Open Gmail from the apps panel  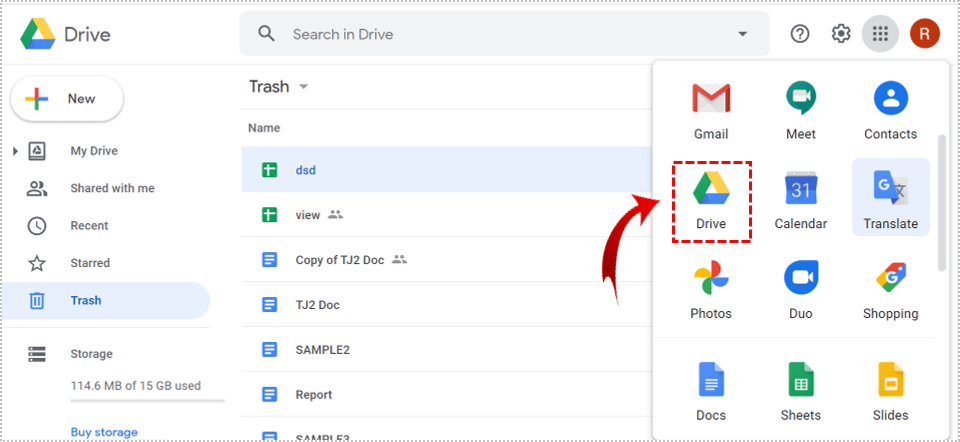click(x=711, y=109)
